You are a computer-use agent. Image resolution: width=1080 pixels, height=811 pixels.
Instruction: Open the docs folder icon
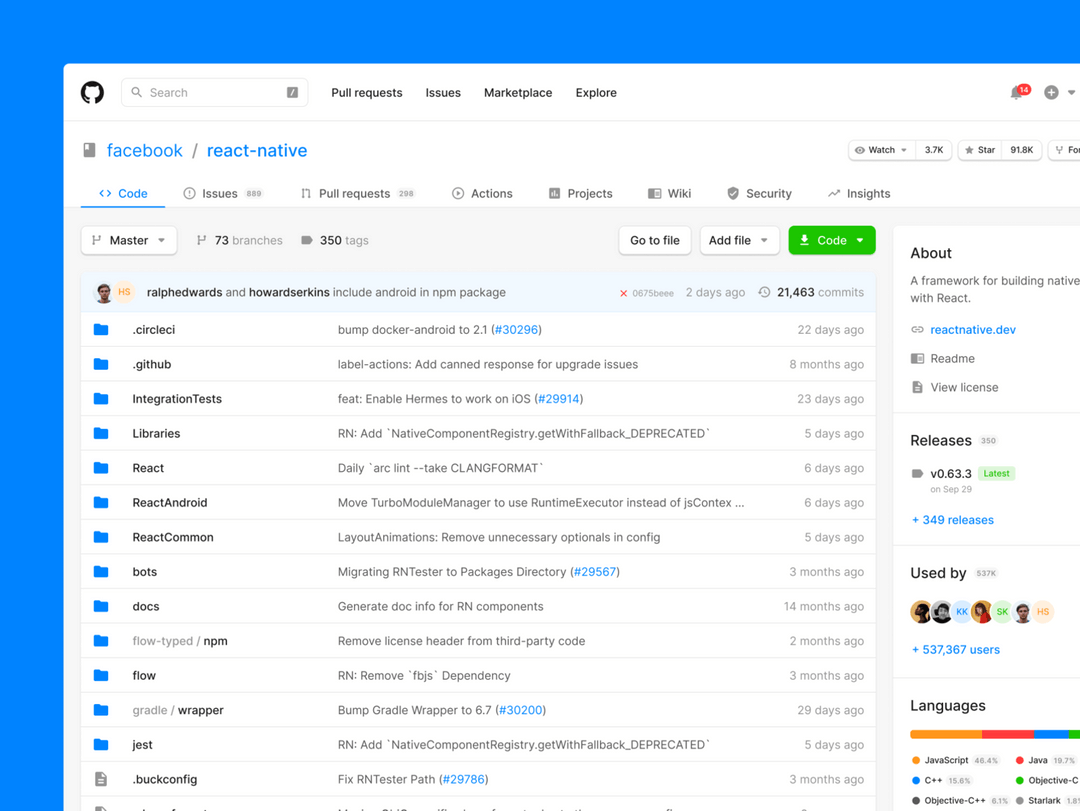pos(101,606)
